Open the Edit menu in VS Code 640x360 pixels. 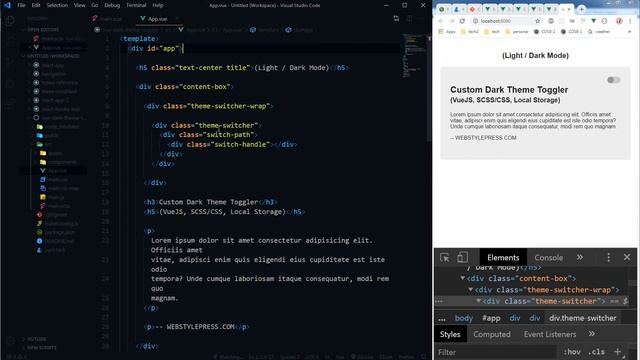pos(36,5)
